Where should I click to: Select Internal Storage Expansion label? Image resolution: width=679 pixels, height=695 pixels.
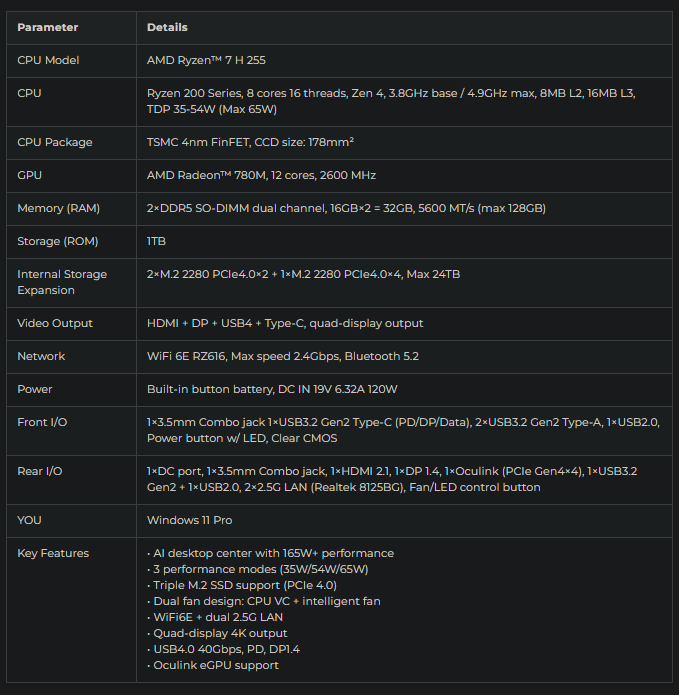(62, 282)
